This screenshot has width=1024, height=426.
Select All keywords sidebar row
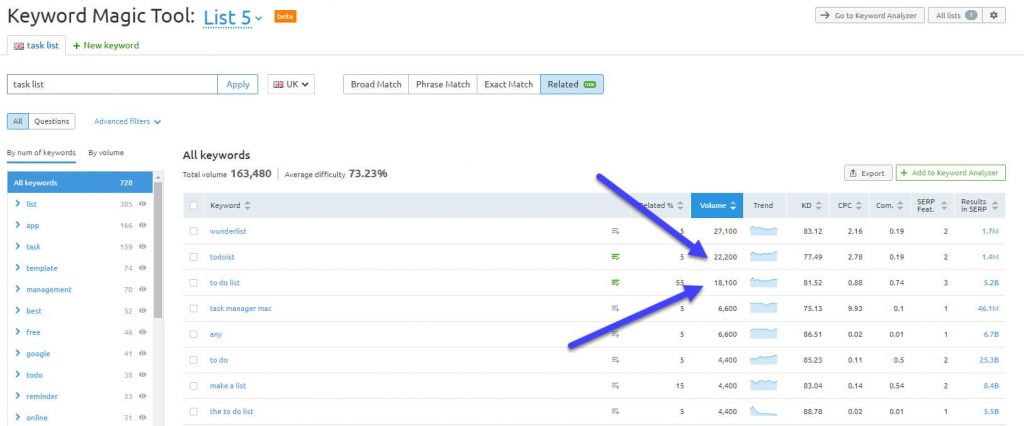click(x=80, y=183)
